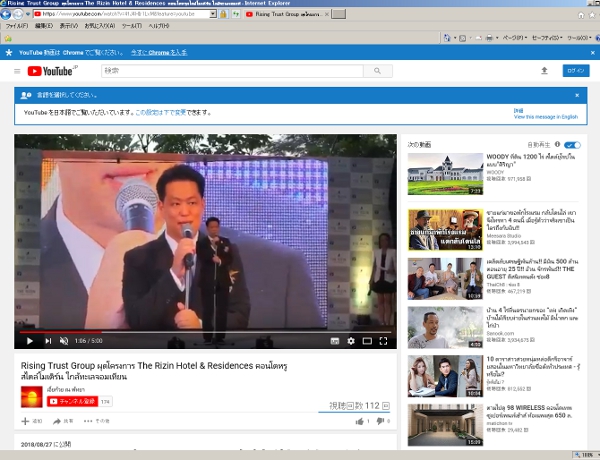Expand the print options dropdown arrow

point(497,38)
